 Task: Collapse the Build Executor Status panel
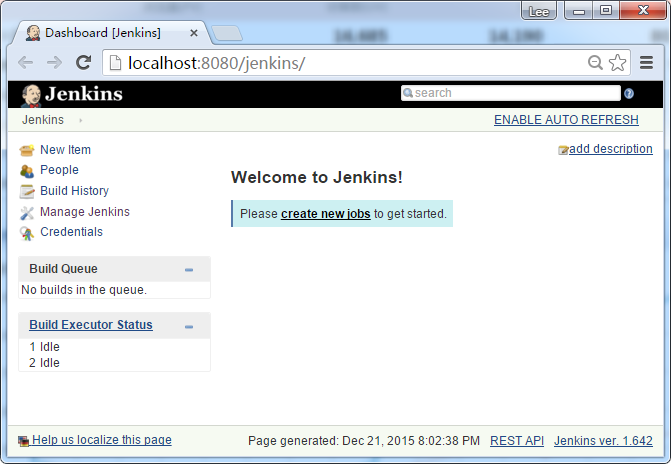tap(189, 326)
